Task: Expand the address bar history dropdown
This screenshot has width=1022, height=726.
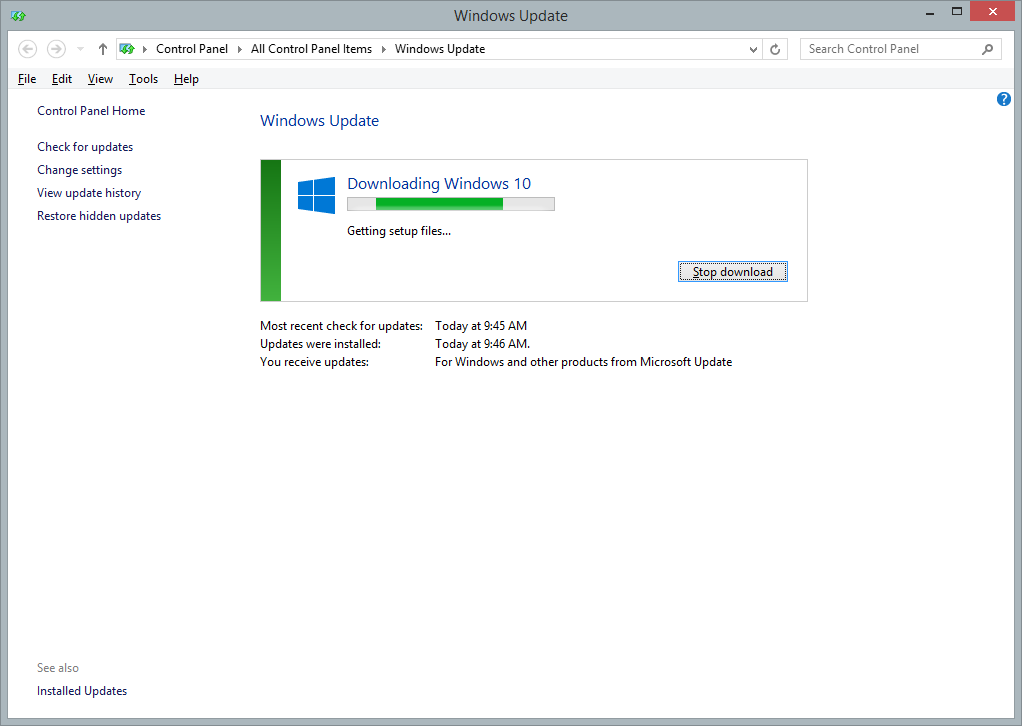Action: point(753,49)
